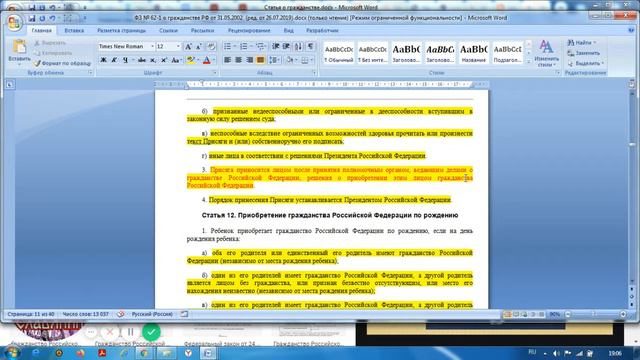Click spell-check status icon in status bar
The image size is (640, 360).
(x=120, y=314)
